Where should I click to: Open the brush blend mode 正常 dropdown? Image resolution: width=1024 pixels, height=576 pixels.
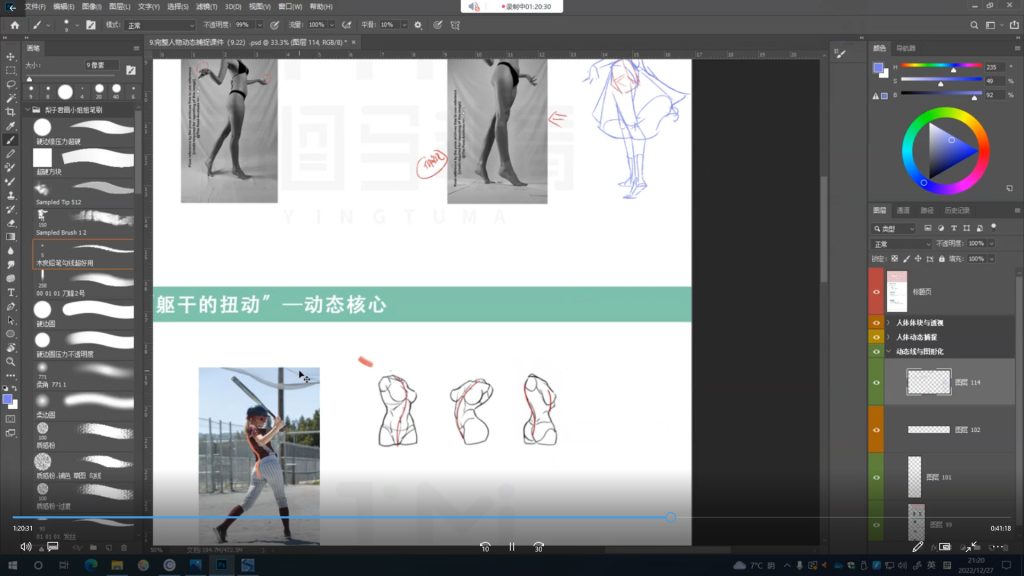tap(160, 24)
